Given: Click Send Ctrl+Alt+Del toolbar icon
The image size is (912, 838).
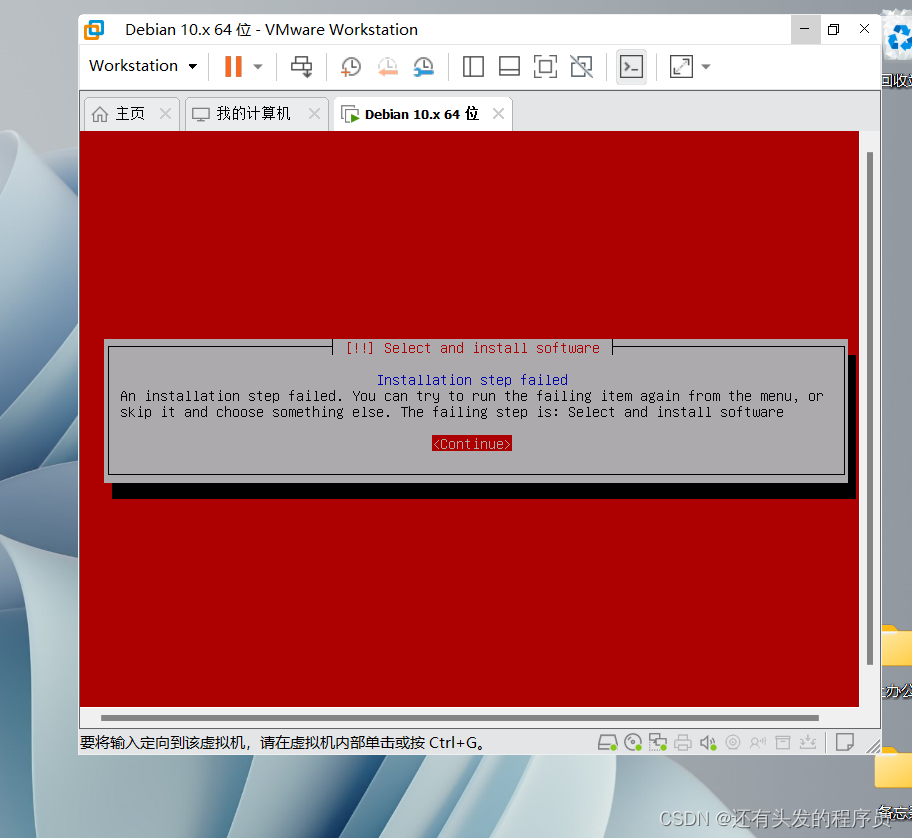Looking at the screenshot, I should pyautogui.click(x=301, y=66).
